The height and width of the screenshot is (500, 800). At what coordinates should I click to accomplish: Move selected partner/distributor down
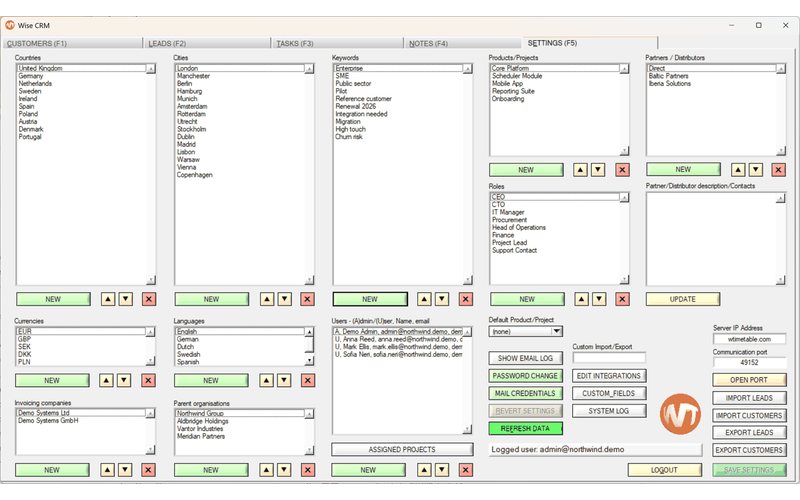tap(756, 169)
